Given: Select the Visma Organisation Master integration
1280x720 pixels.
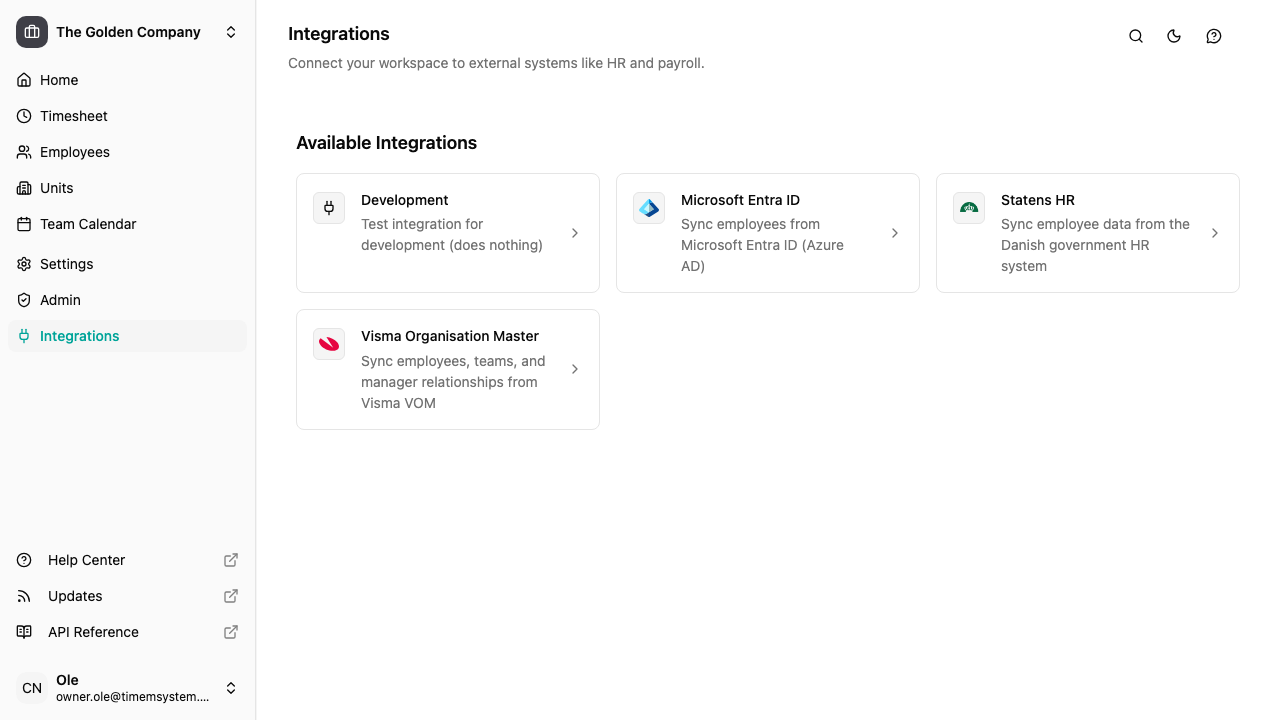Looking at the screenshot, I should [447, 369].
